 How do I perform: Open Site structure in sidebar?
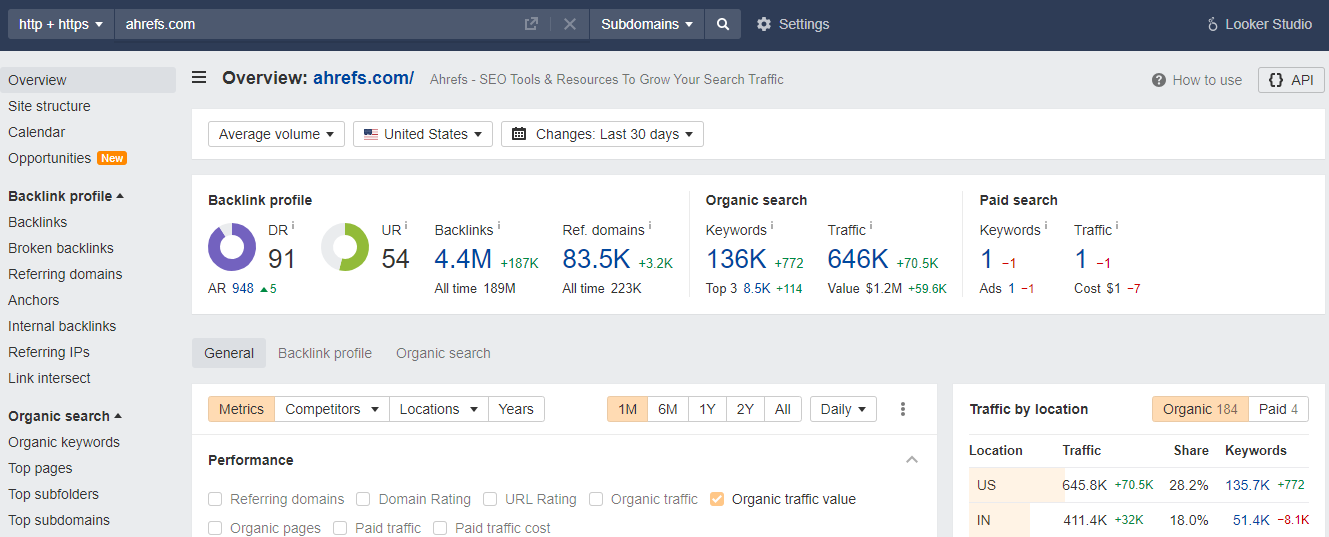click(49, 106)
